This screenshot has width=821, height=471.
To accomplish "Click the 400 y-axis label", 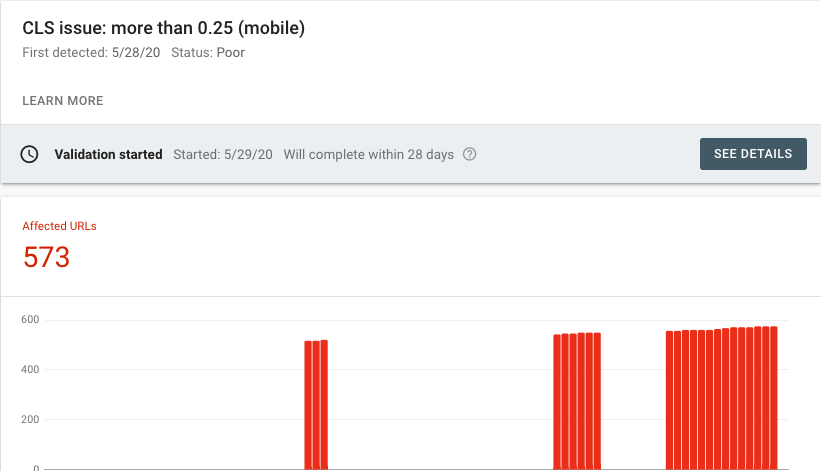I will pos(30,369).
